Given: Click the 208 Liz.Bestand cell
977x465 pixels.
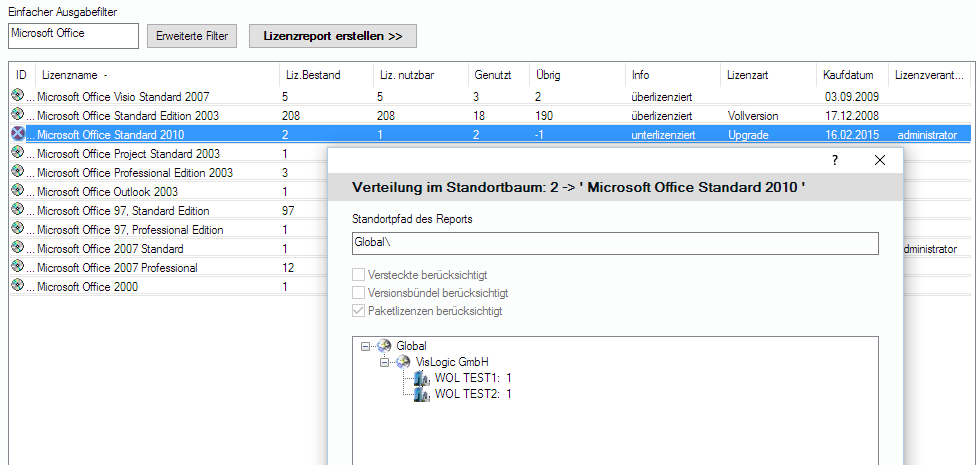Looking at the screenshot, I should [x=290, y=115].
